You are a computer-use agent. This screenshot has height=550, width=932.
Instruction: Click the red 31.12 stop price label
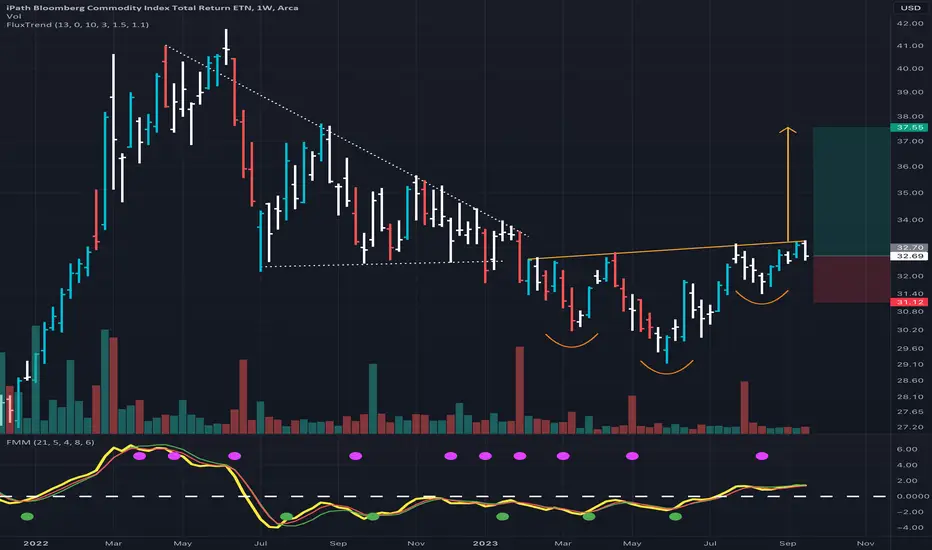(x=909, y=302)
